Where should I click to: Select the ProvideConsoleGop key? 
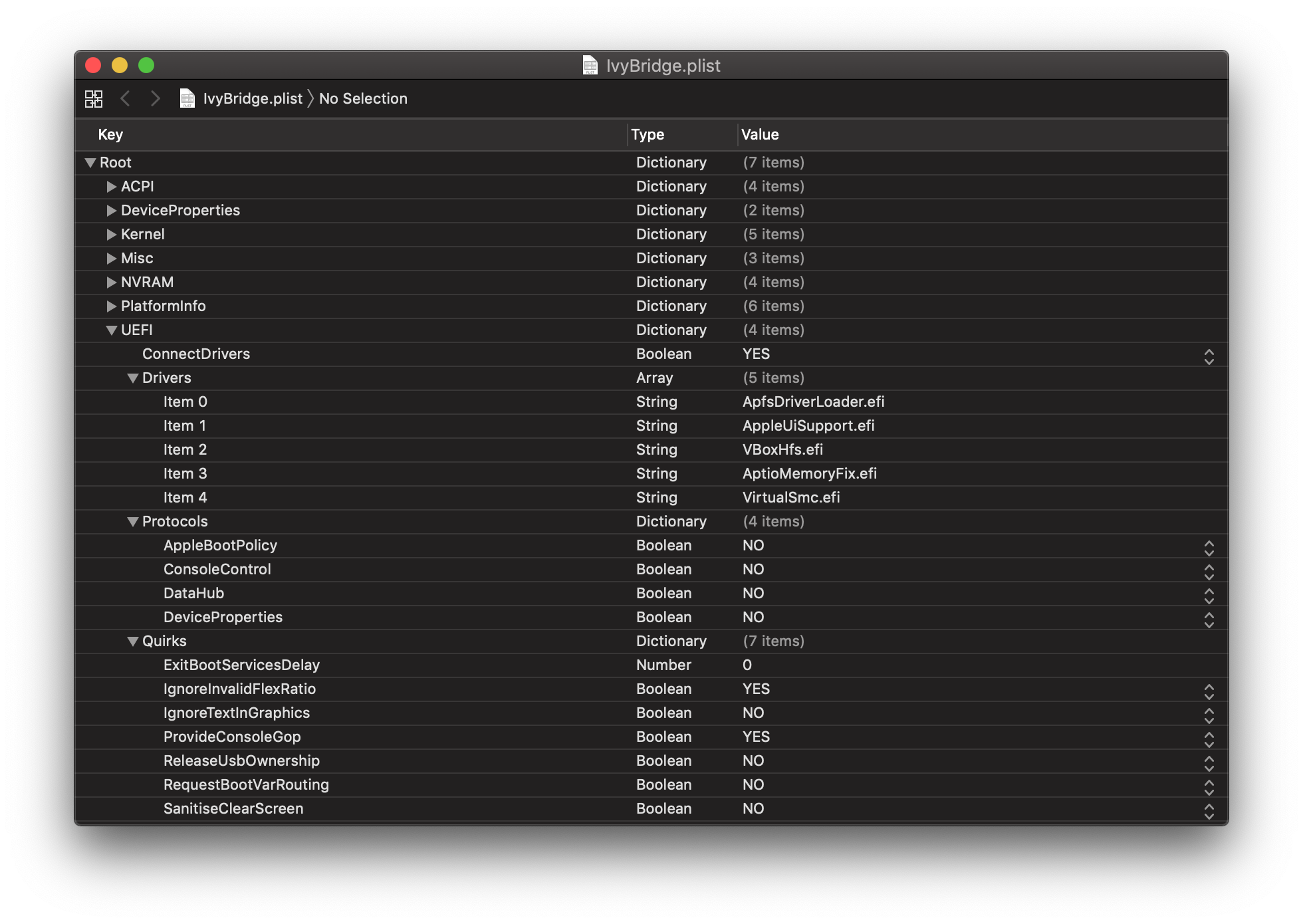coord(232,737)
